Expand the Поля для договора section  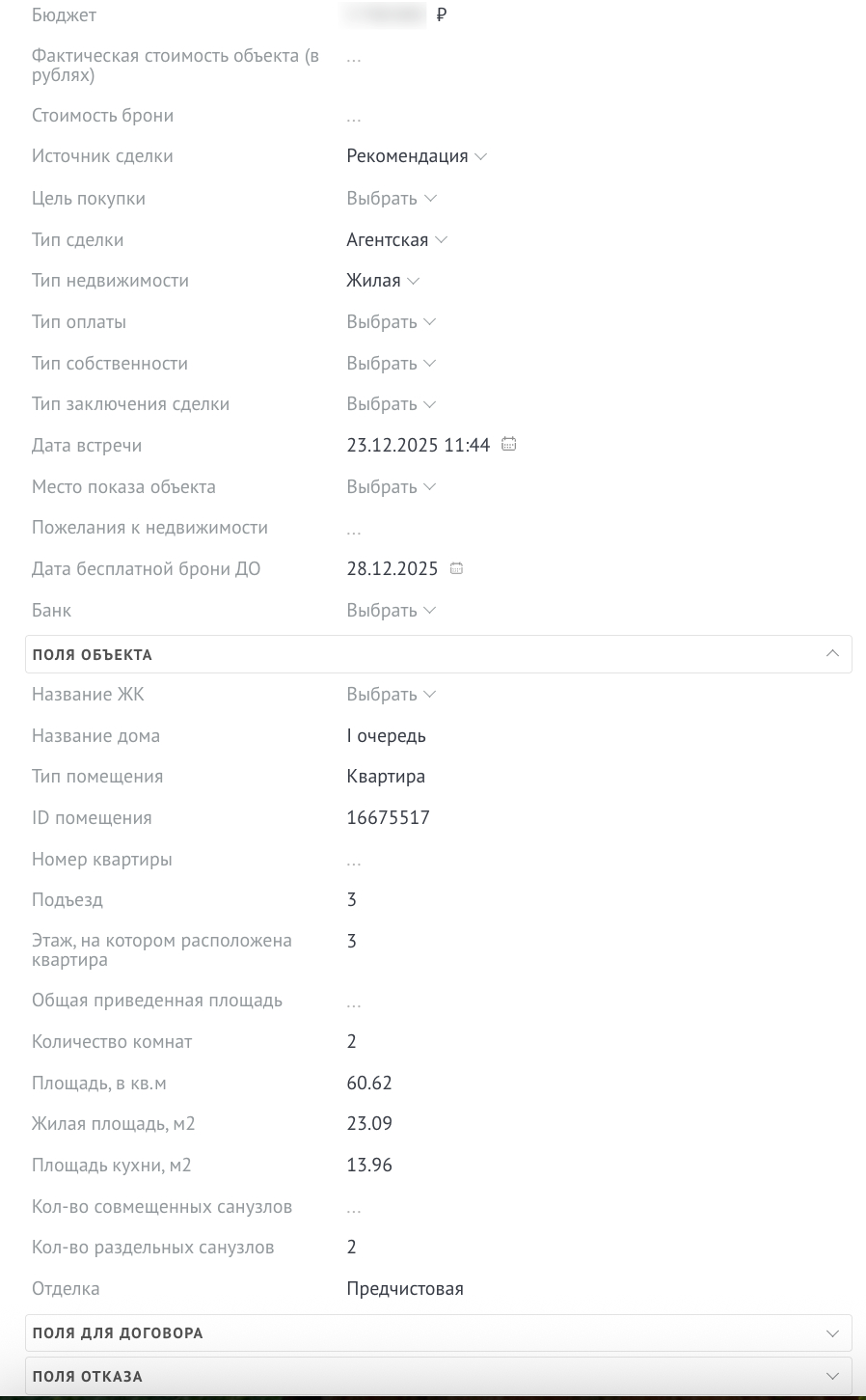tap(832, 1333)
